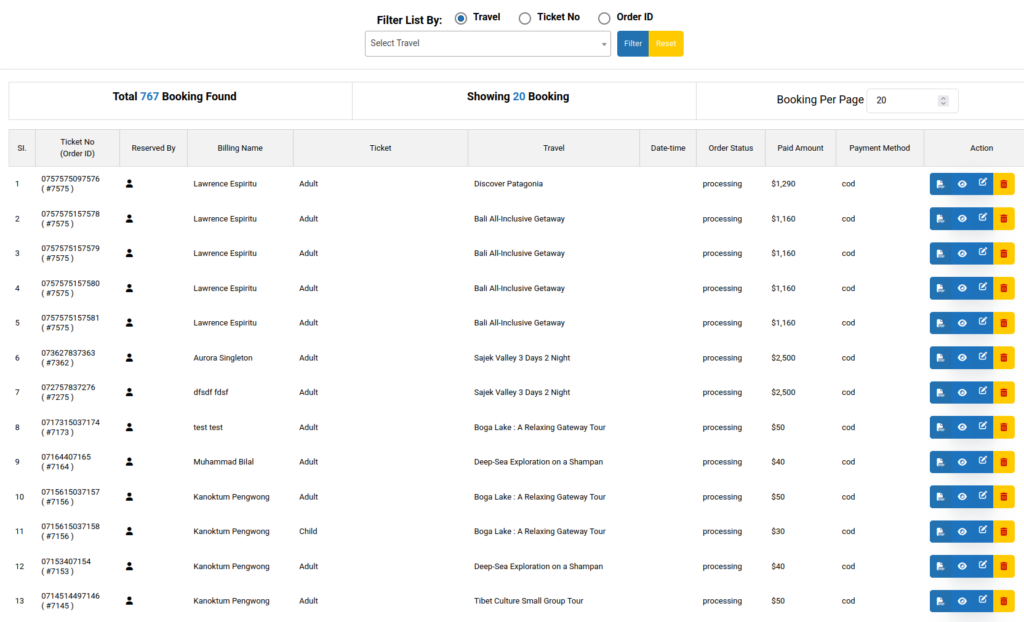Delete the booking with ticket 0757575157581
Image resolution: width=1024 pixels, height=622 pixels.
pos(1004,323)
